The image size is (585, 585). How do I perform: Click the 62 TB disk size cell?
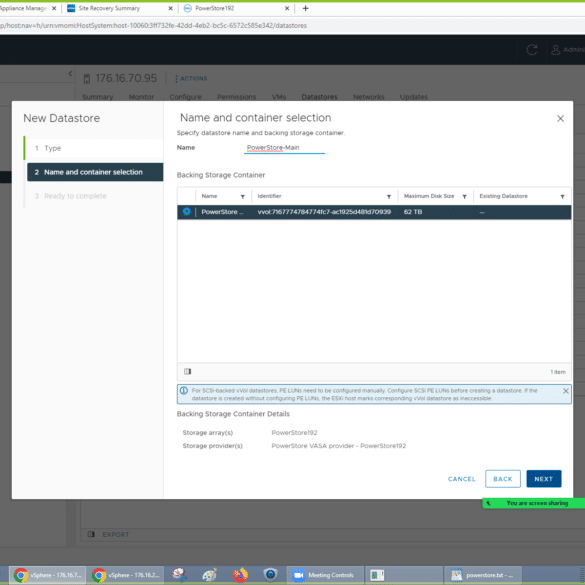point(413,212)
